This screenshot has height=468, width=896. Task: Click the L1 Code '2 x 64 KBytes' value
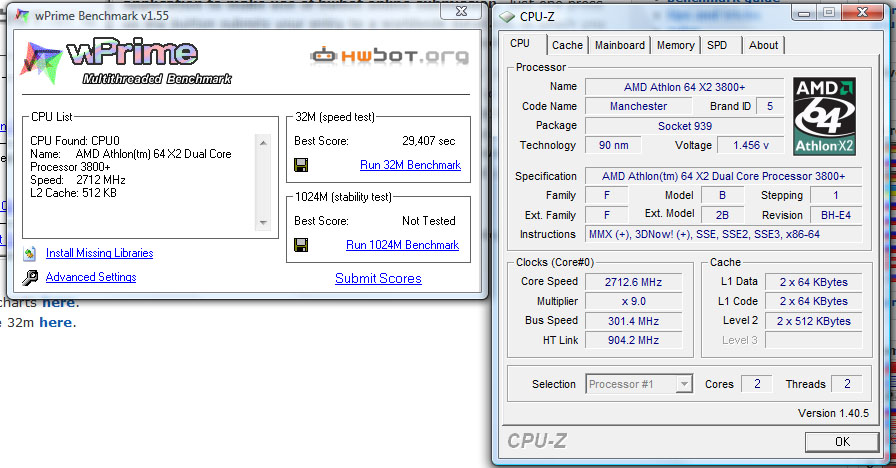point(814,301)
